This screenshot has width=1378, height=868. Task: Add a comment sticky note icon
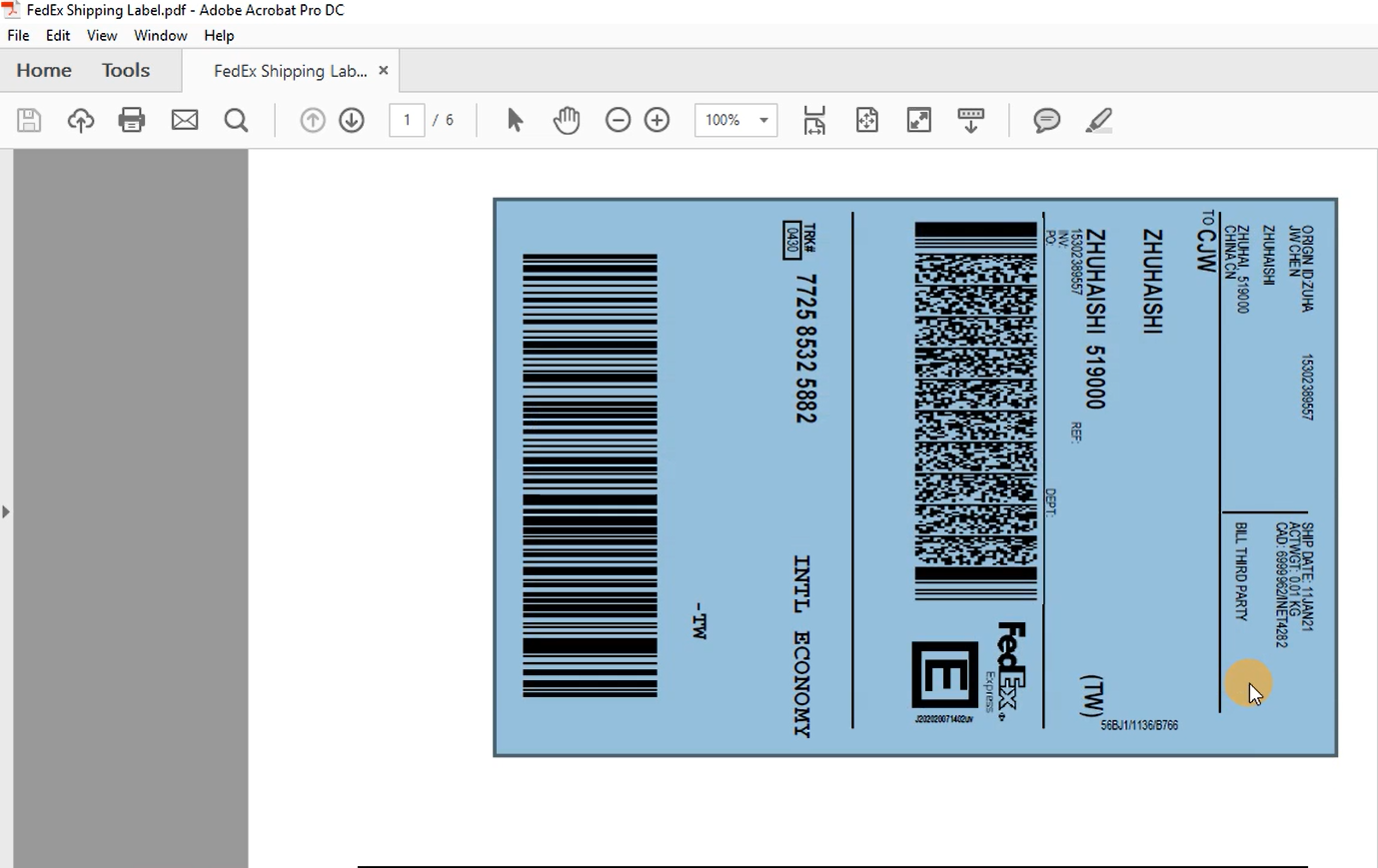click(1047, 121)
